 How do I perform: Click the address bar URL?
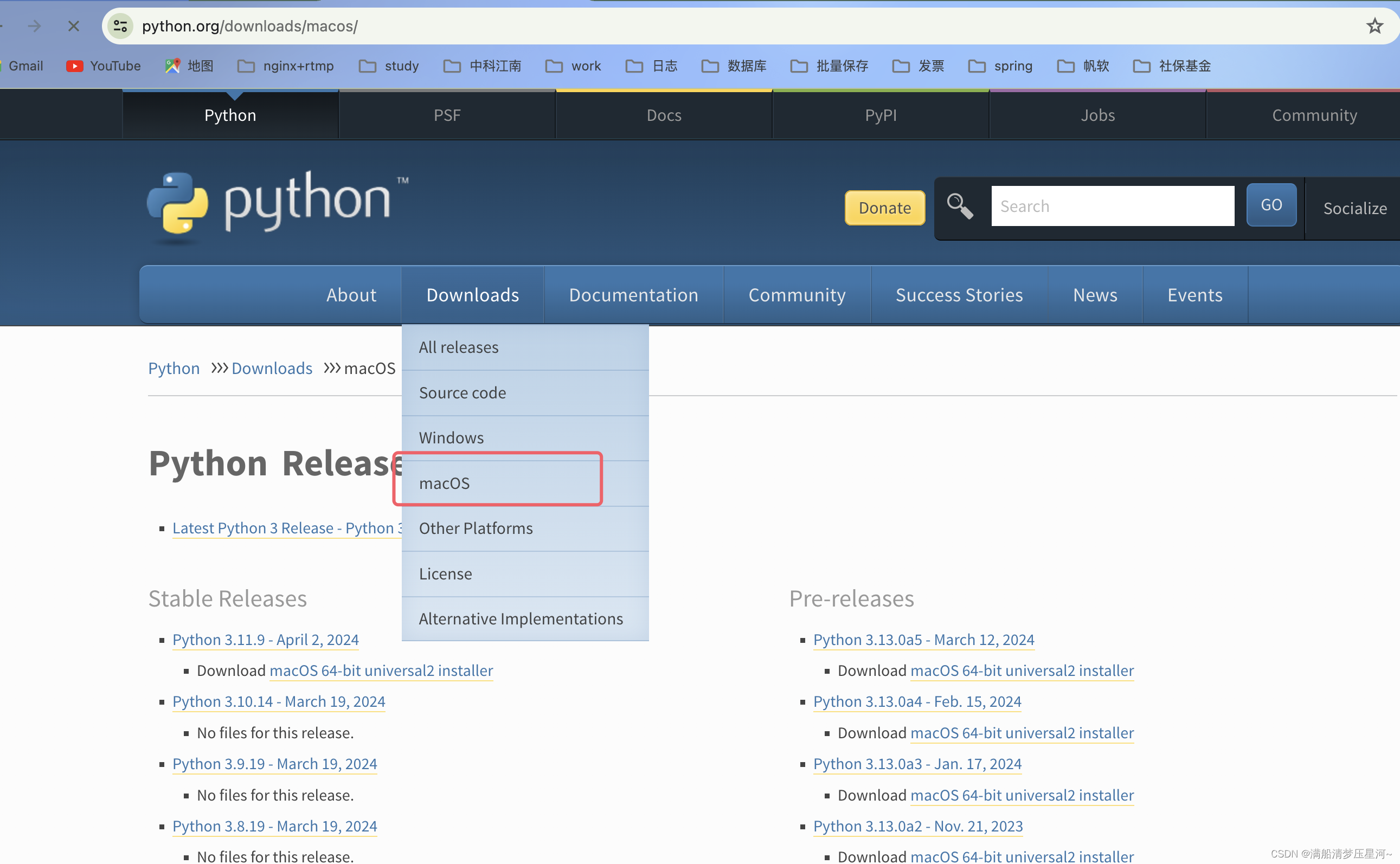point(250,25)
